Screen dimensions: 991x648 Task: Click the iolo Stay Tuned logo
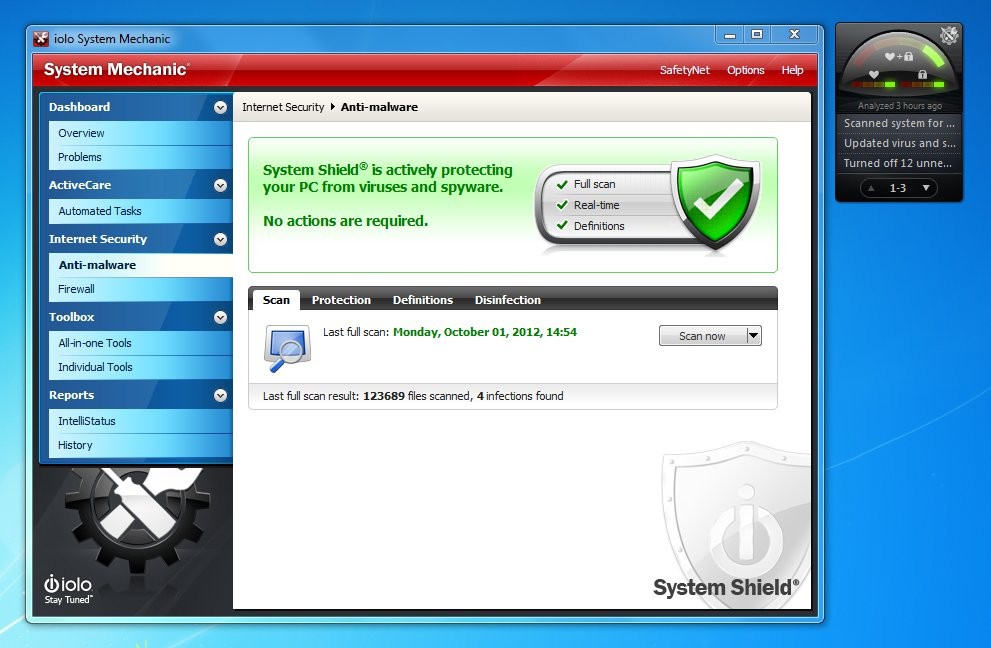coord(68,589)
